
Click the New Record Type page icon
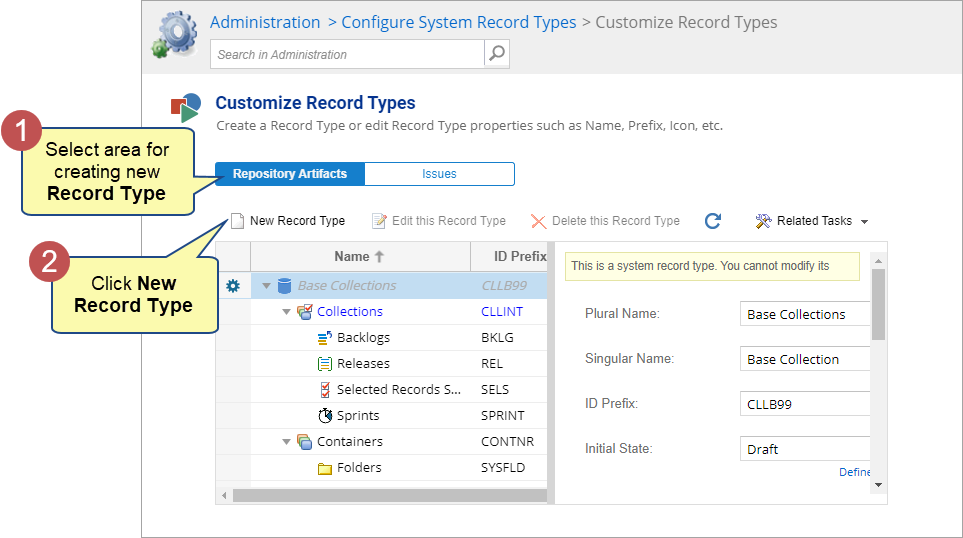point(237,221)
